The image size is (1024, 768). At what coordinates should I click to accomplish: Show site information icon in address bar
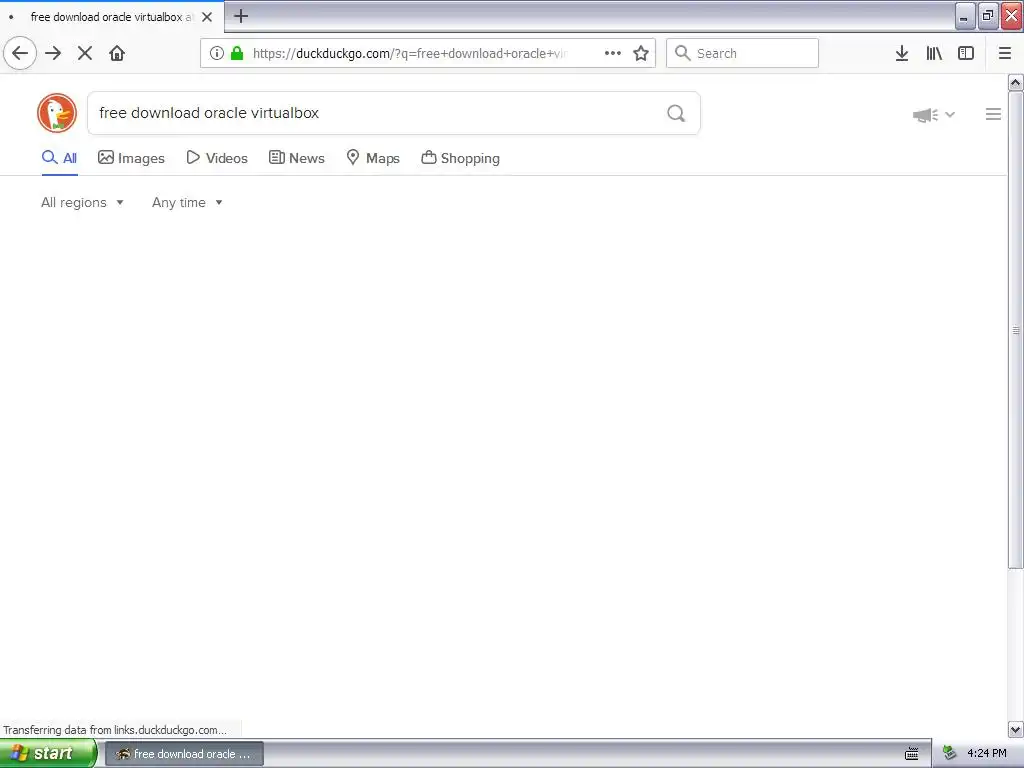point(217,53)
